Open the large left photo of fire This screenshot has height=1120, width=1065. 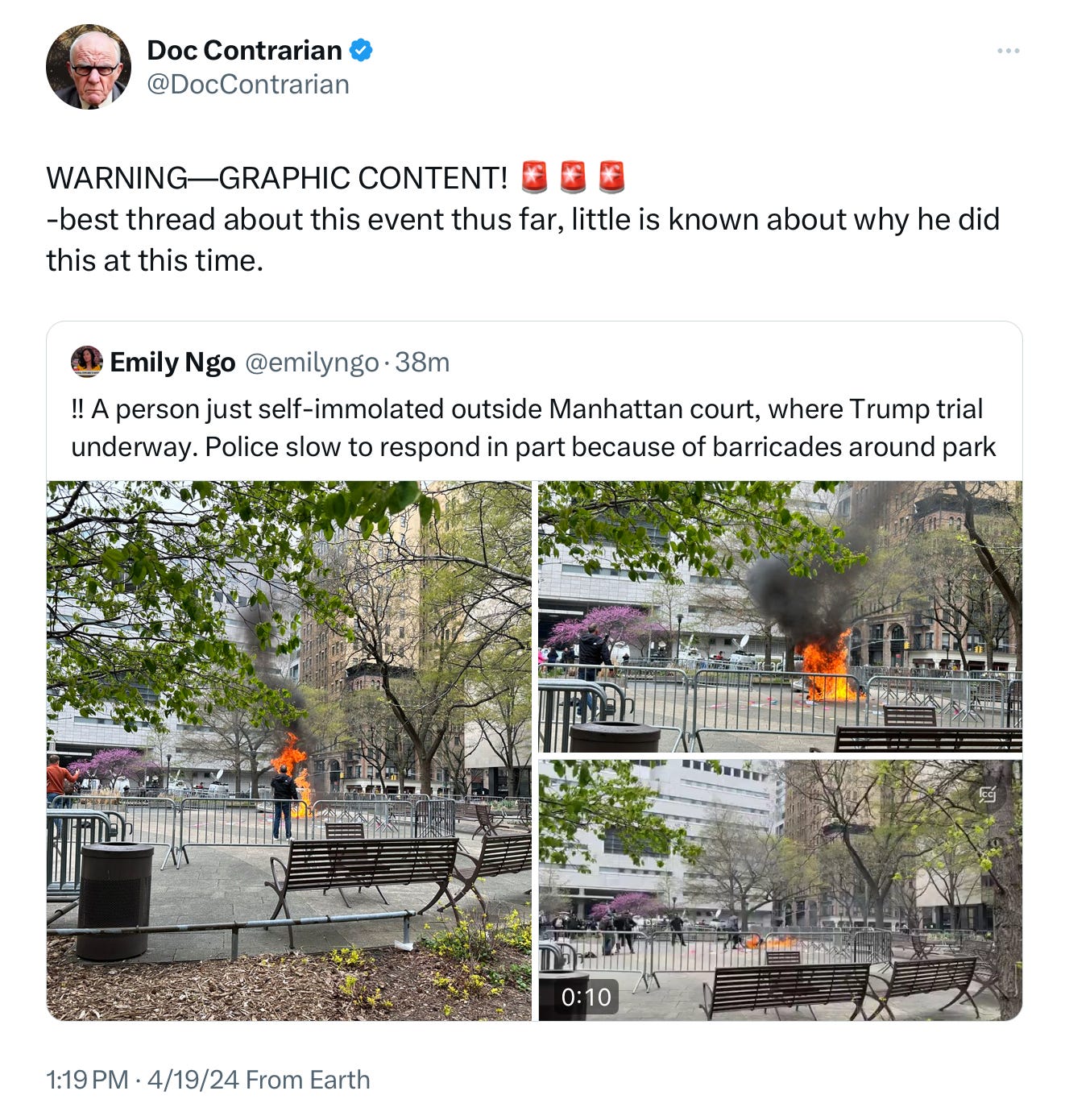pyautogui.click(x=289, y=751)
